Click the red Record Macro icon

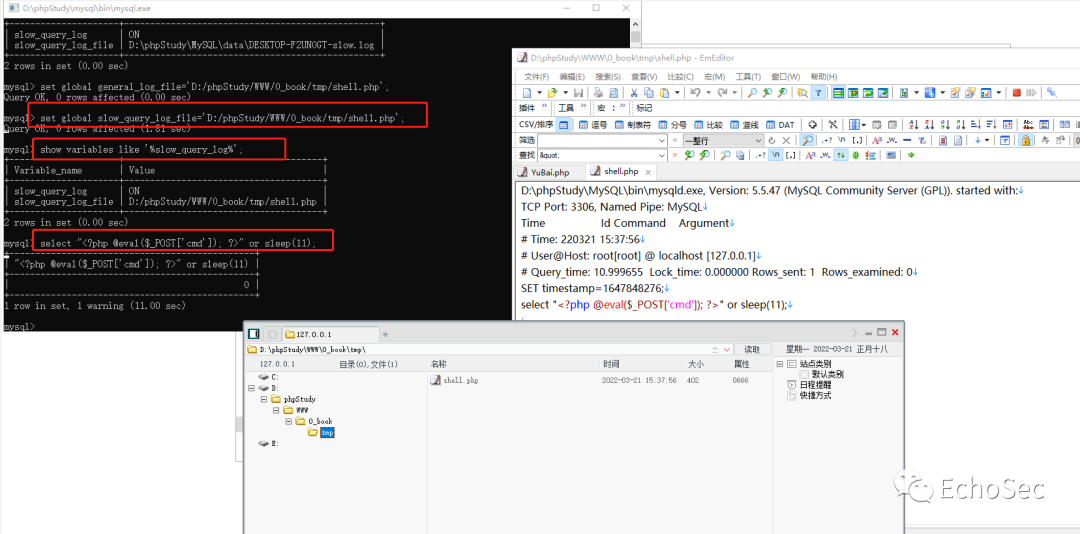pyautogui.click(x=1016, y=92)
